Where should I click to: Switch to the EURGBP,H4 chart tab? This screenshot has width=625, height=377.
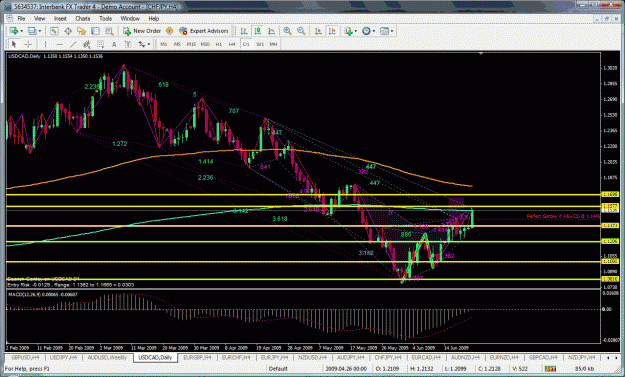[197, 357]
